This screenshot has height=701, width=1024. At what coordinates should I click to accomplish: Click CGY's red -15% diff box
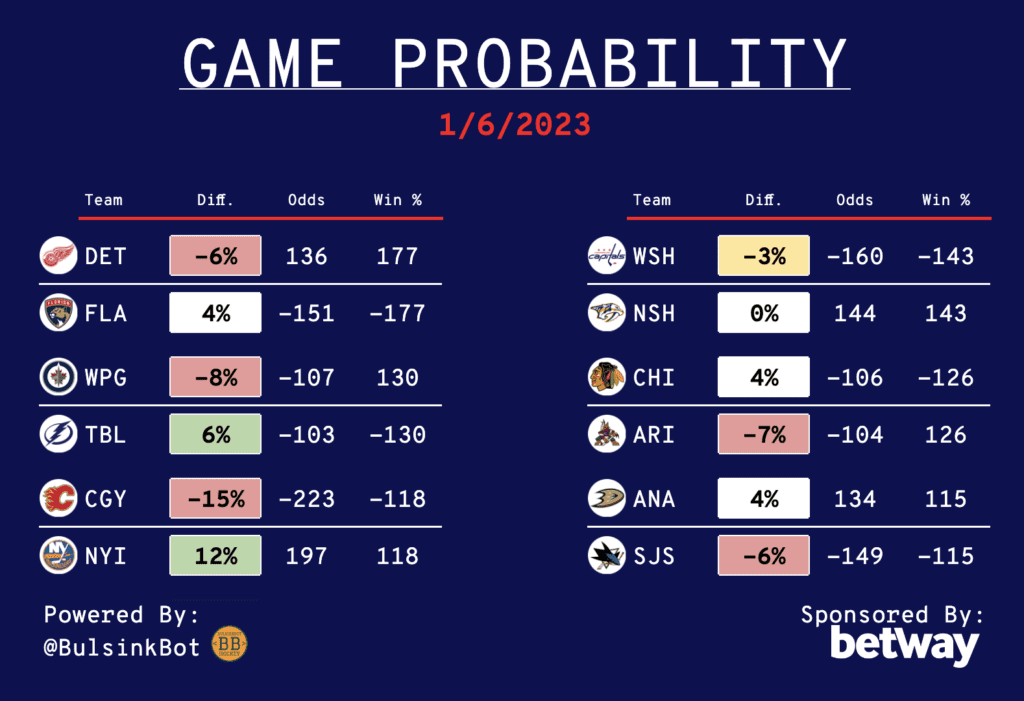pyautogui.click(x=215, y=498)
